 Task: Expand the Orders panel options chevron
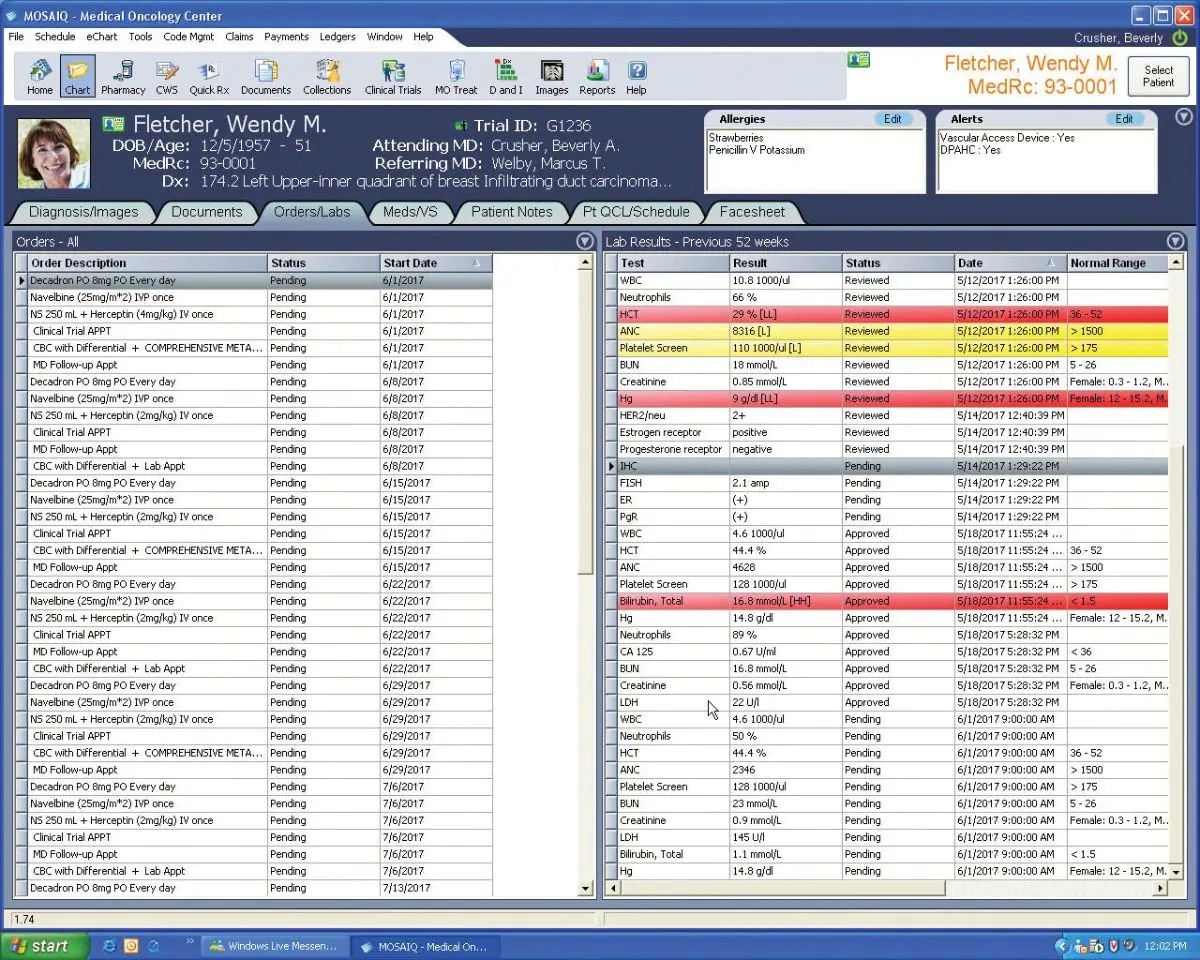coord(584,241)
